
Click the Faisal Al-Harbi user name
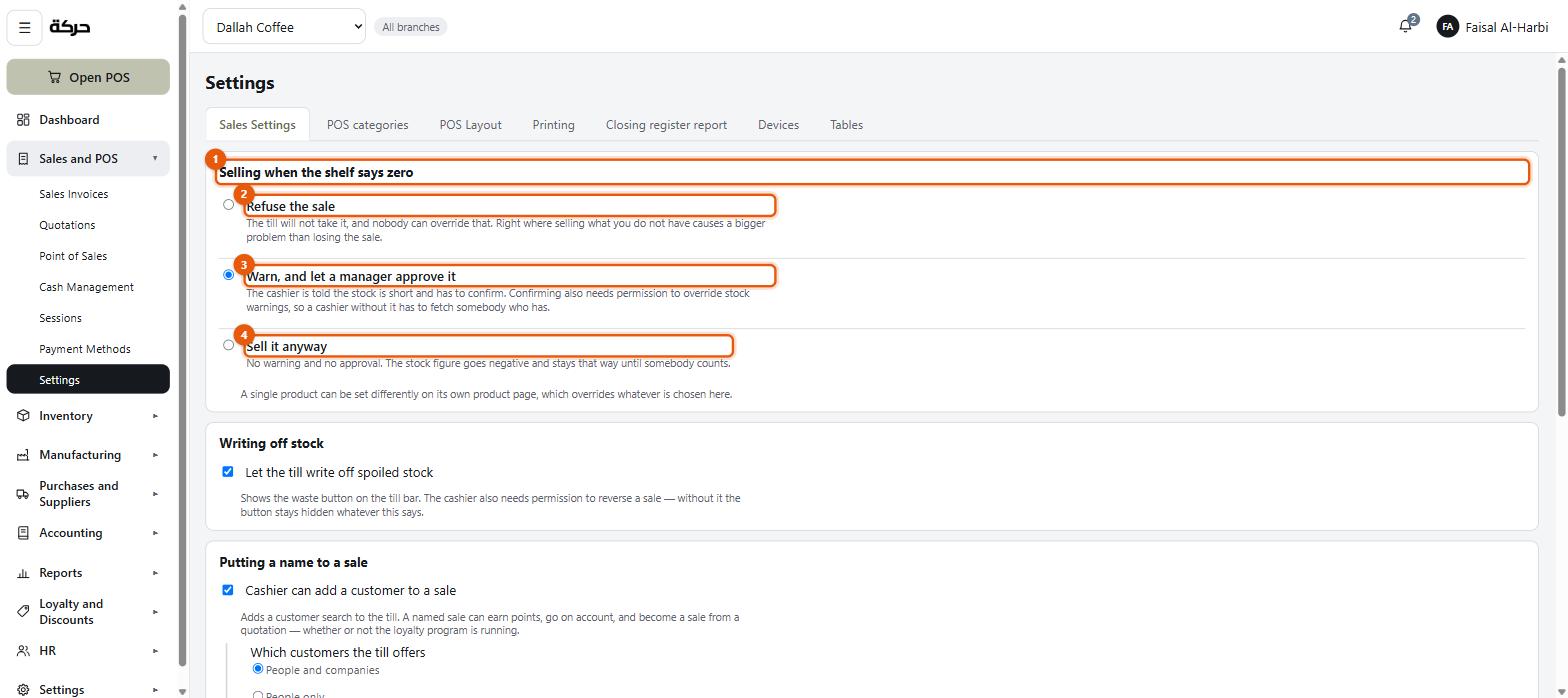pyautogui.click(x=1506, y=27)
